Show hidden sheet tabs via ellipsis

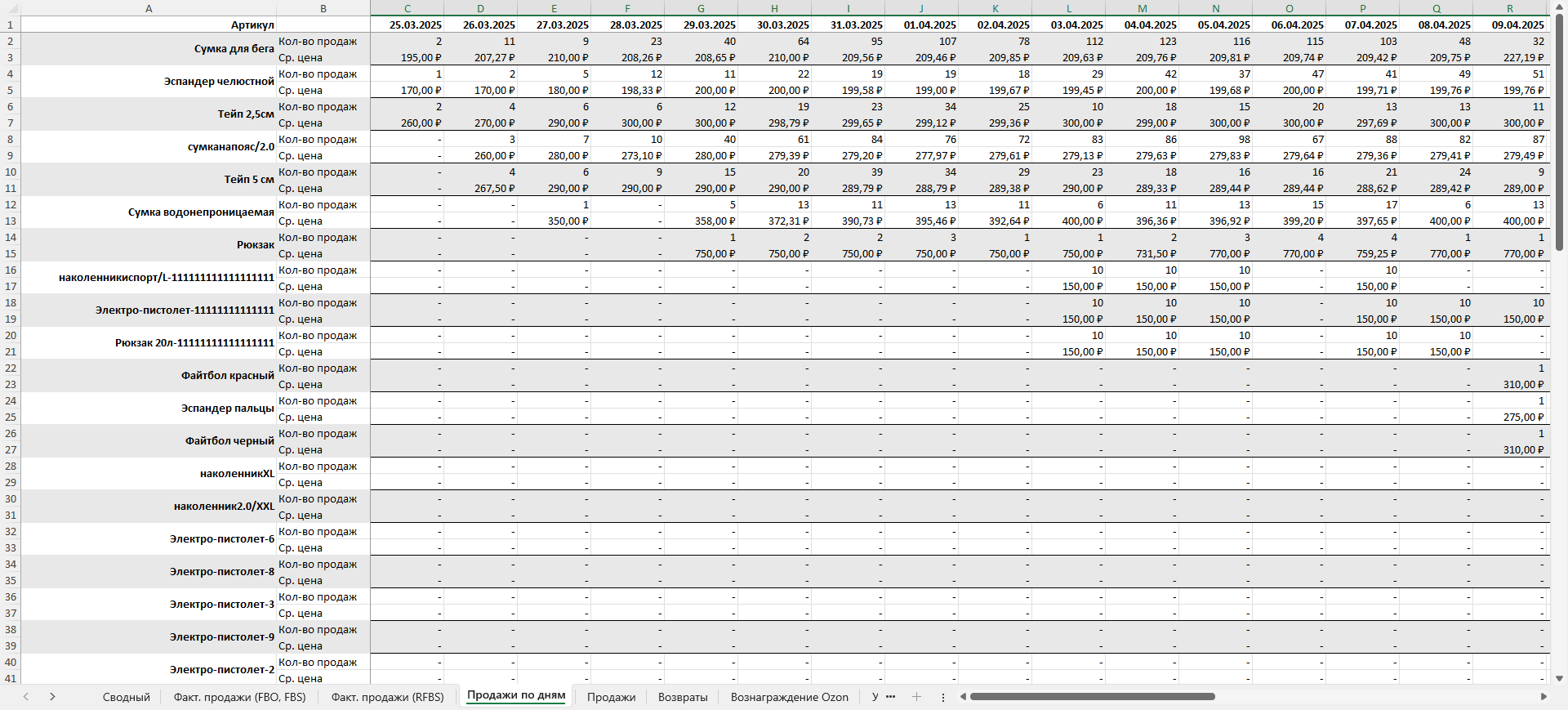click(x=890, y=697)
